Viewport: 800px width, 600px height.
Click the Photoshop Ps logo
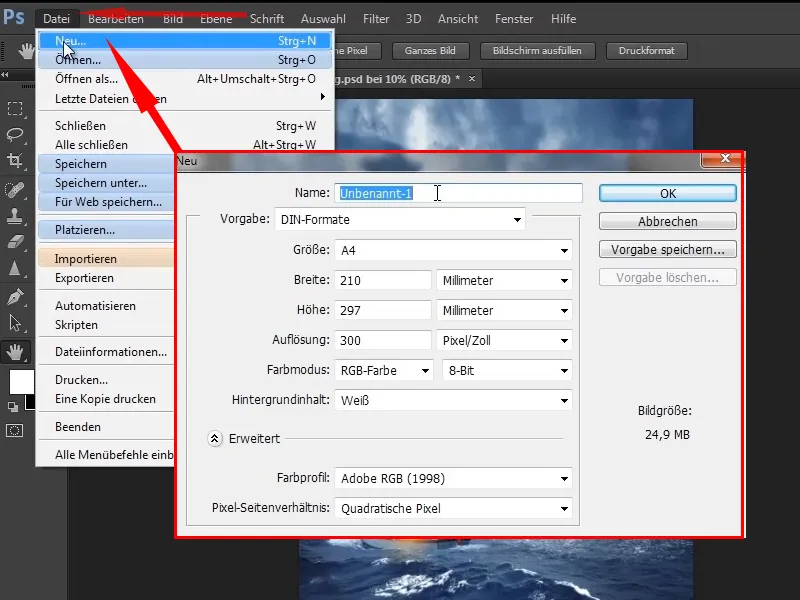click(x=13, y=17)
